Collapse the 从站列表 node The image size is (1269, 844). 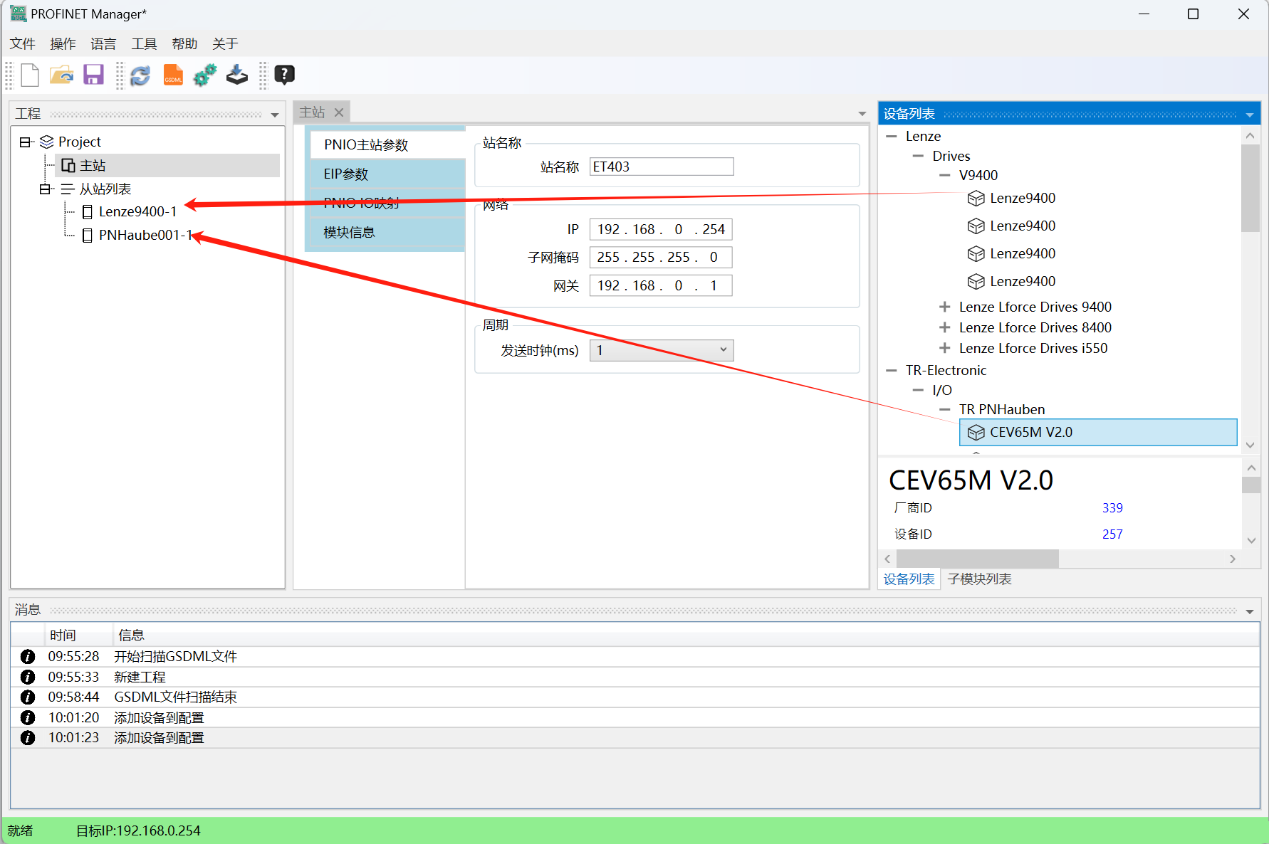click(46, 189)
